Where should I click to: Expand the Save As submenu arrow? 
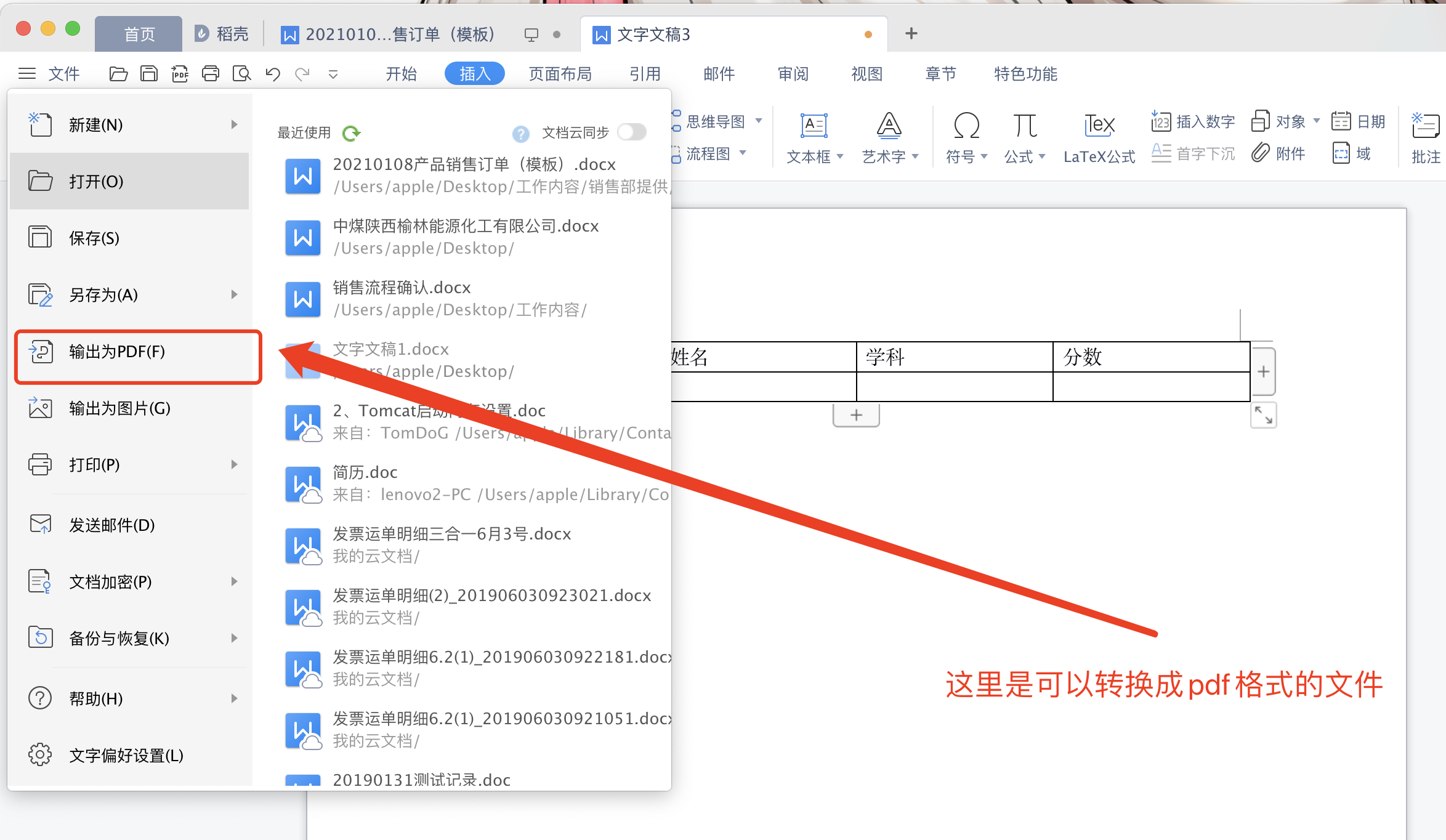(234, 294)
